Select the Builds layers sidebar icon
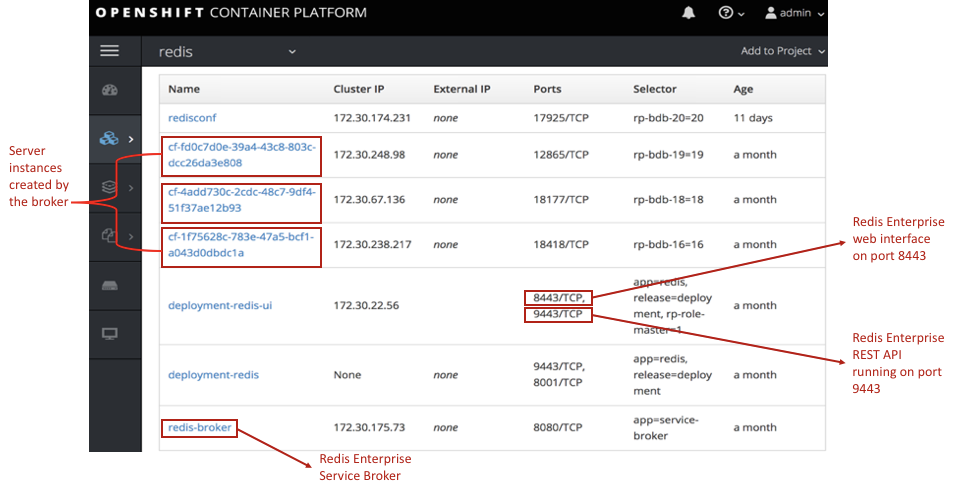The height and width of the screenshot is (493, 957). [110, 187]
